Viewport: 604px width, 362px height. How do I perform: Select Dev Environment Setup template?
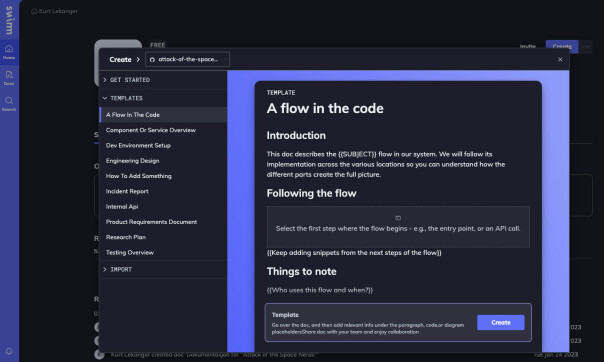click(x=163, y=145)
